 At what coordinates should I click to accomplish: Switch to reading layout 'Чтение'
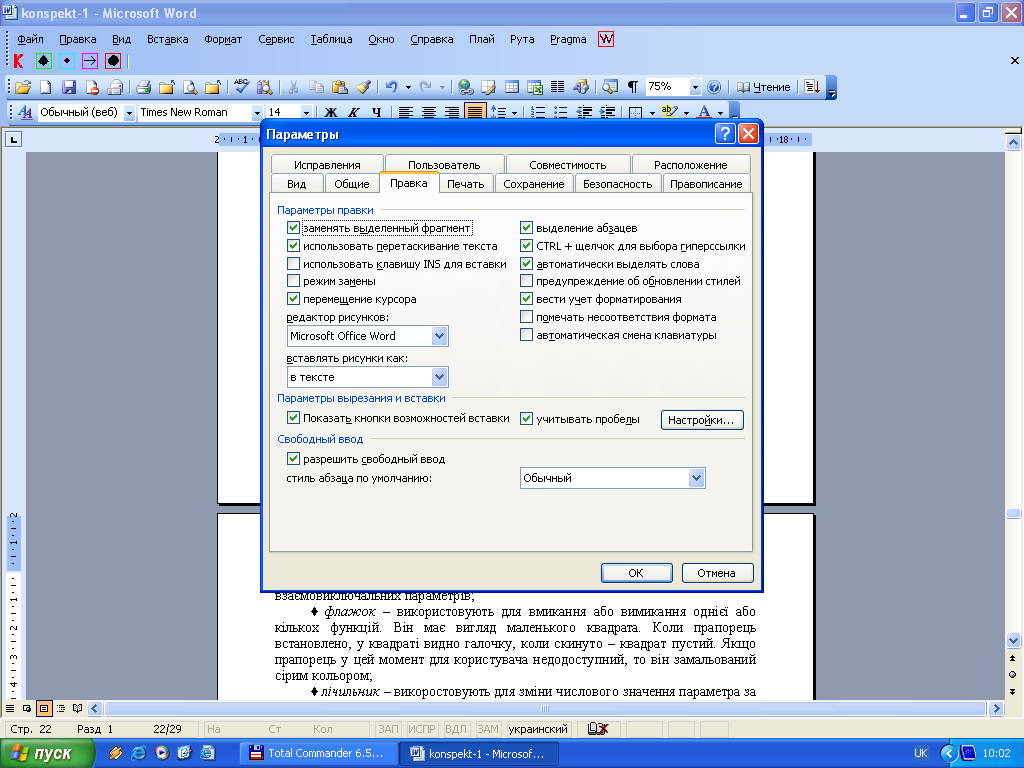tap(763, 87)
